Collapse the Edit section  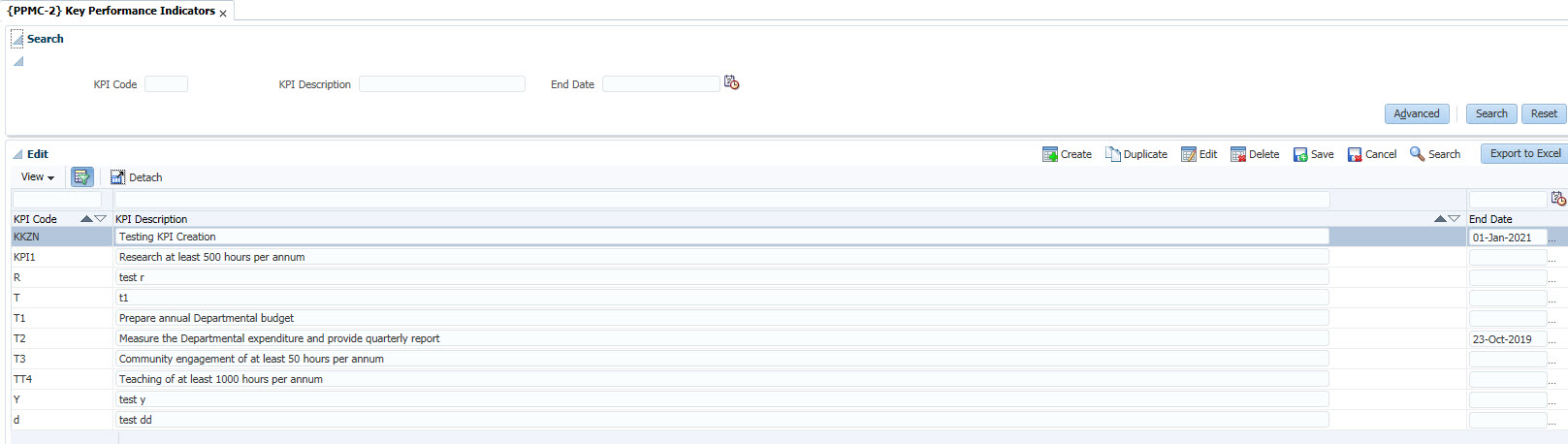(x=17, y=154)
